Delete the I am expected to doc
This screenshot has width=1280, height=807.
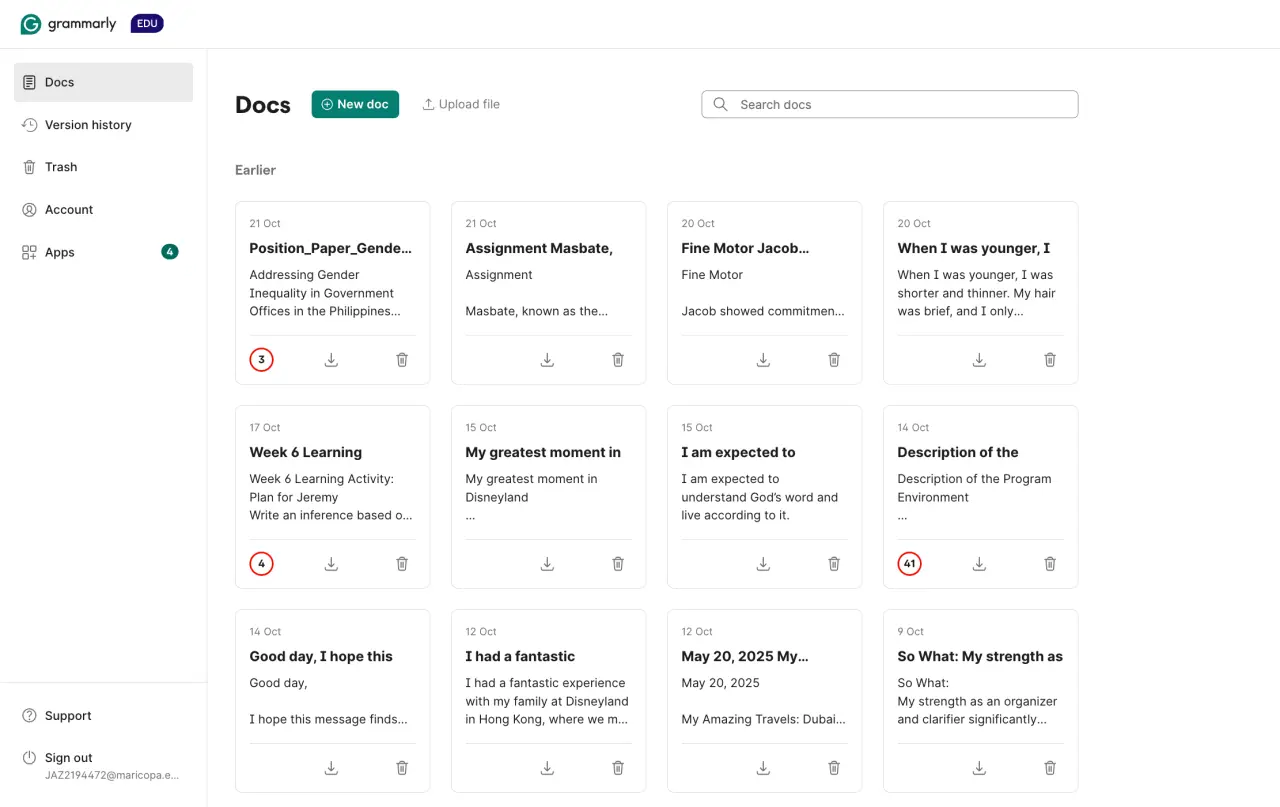point(834,564)
